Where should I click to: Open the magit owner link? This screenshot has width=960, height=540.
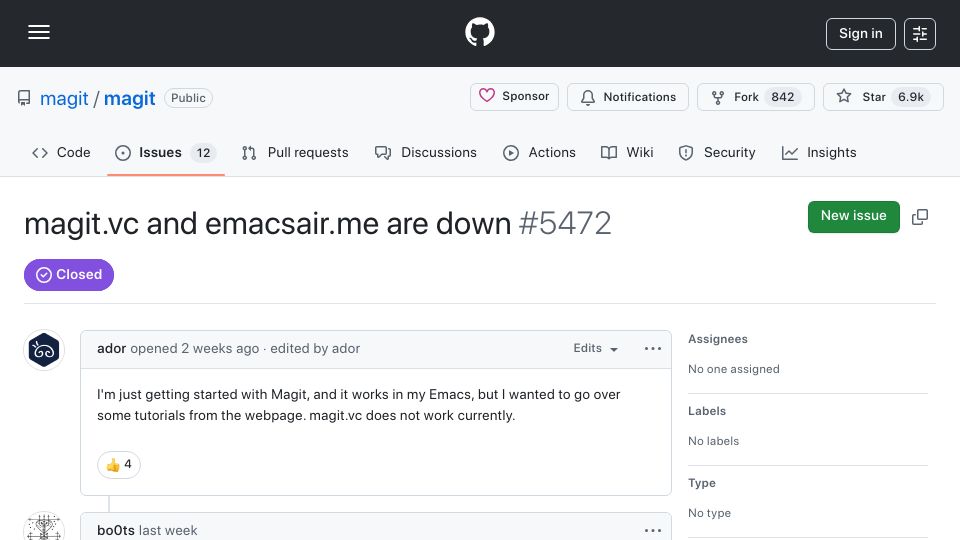point(64,98)
